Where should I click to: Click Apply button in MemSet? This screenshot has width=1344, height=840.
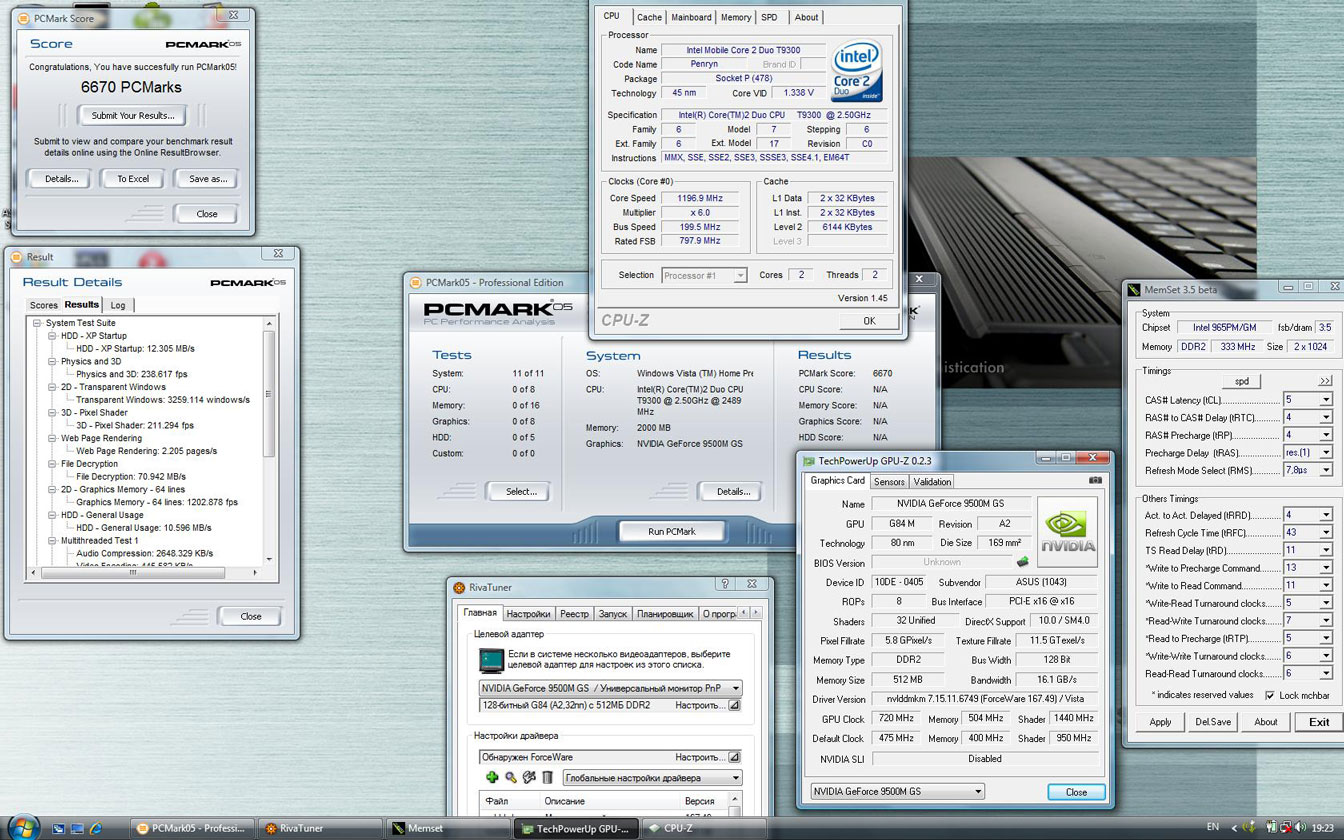coord(1160,722)
